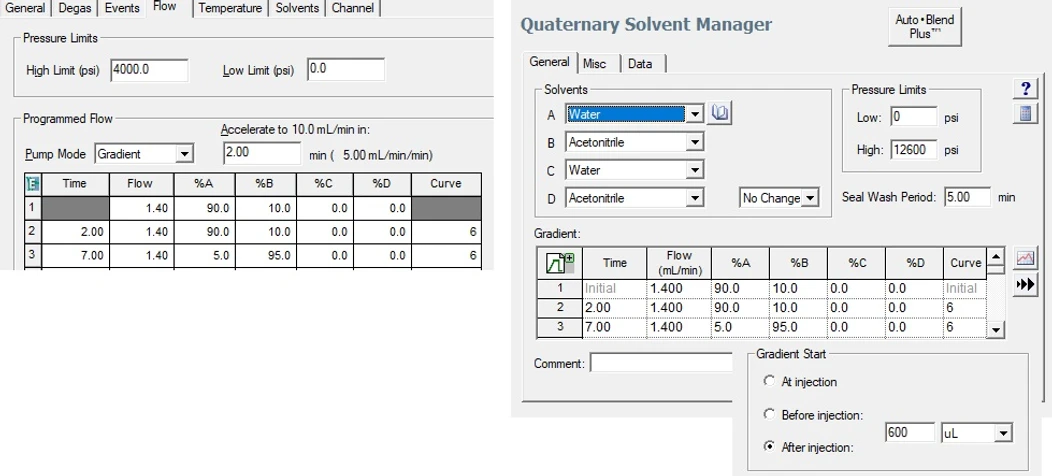Click Initial time cell in Gradient table

615,289
